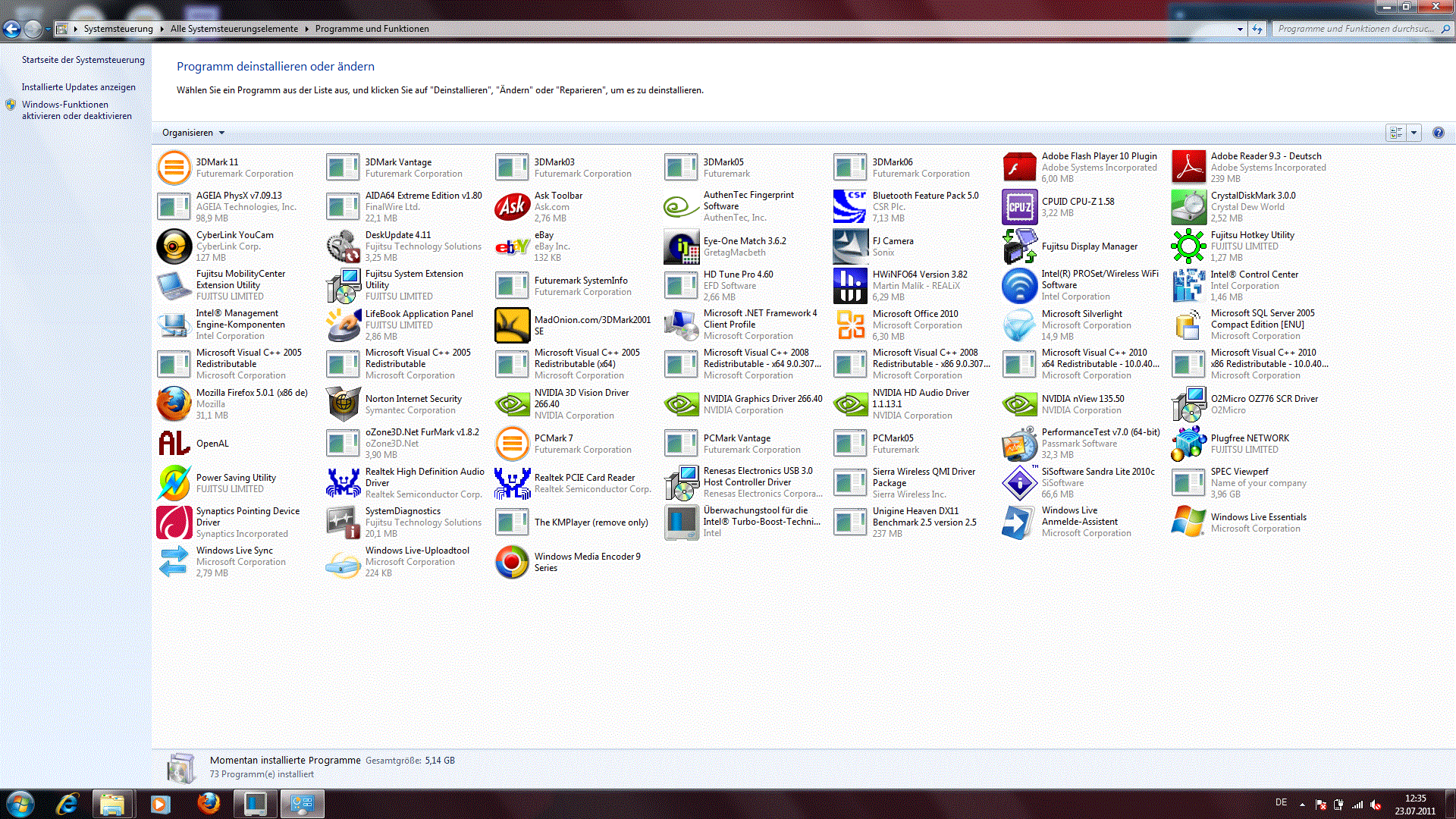Select the Ask Toolbar icon
Screen dimensions: 1456x819
click(x=512, y=206)
